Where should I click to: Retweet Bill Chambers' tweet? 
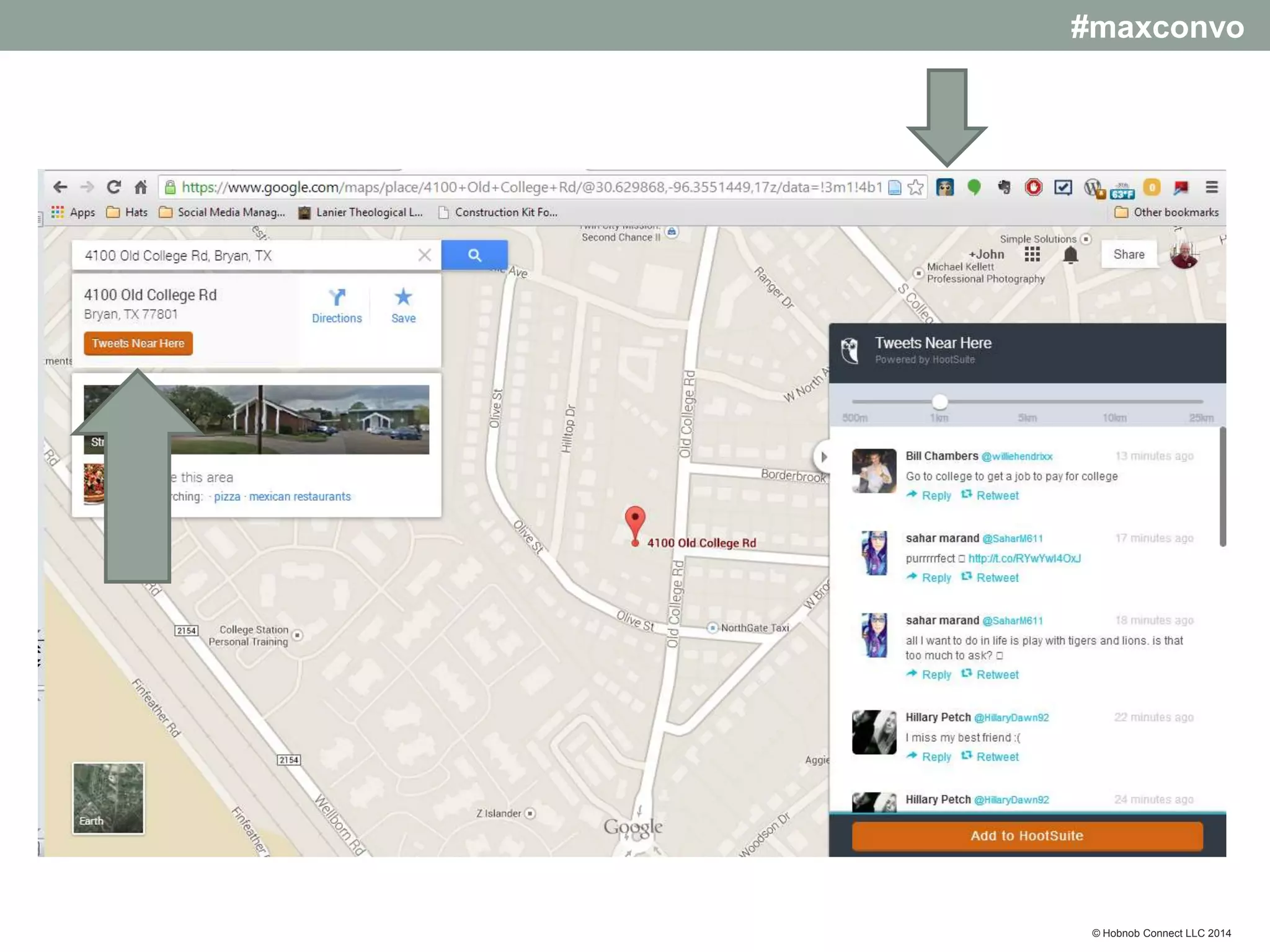click(x=990, y=495)
